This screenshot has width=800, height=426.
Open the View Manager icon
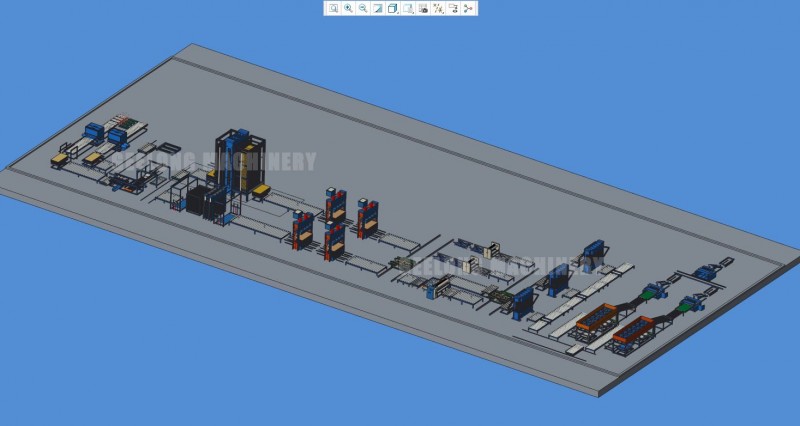[423, 8]
